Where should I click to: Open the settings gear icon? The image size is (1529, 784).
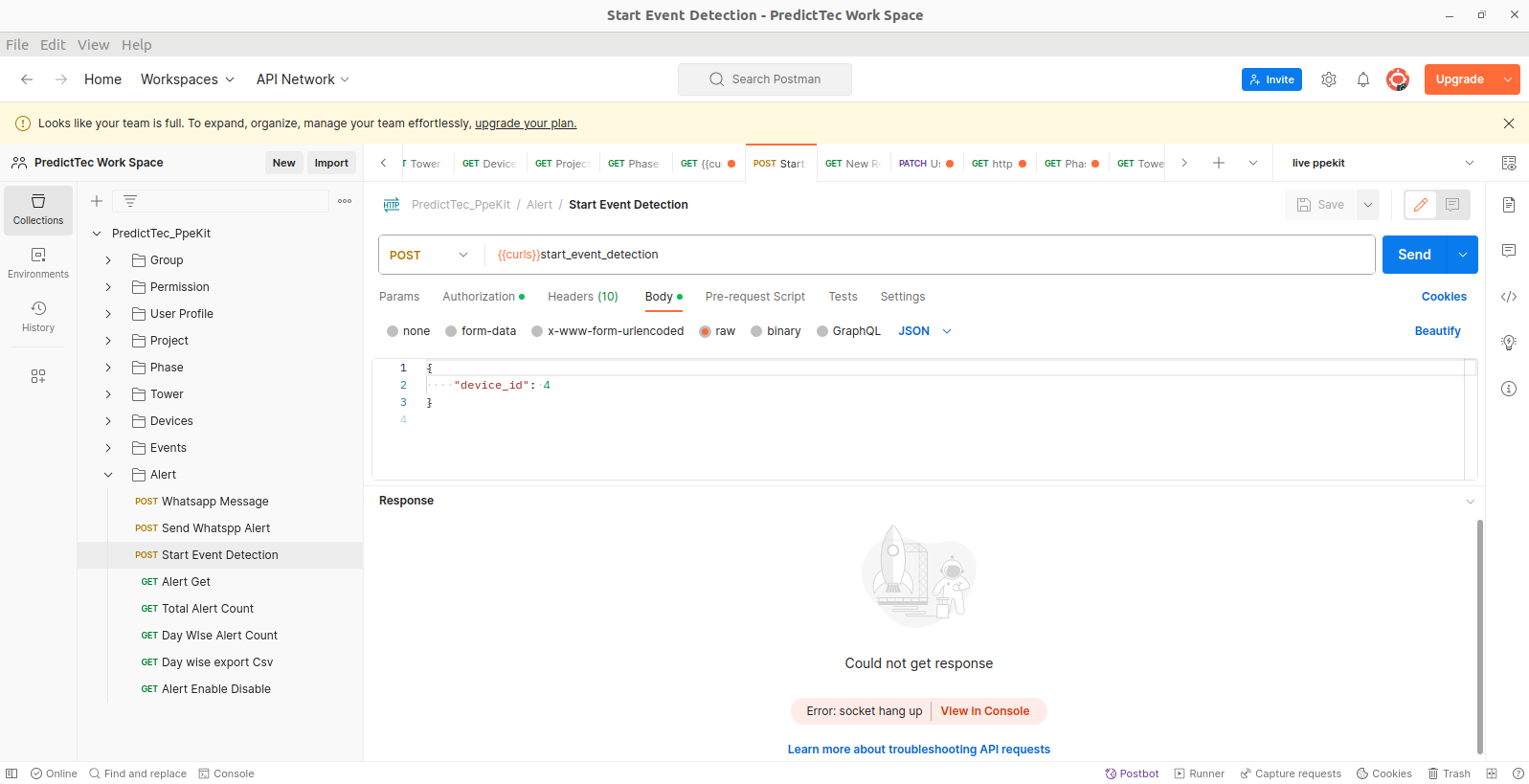(x=1328, y=79)
